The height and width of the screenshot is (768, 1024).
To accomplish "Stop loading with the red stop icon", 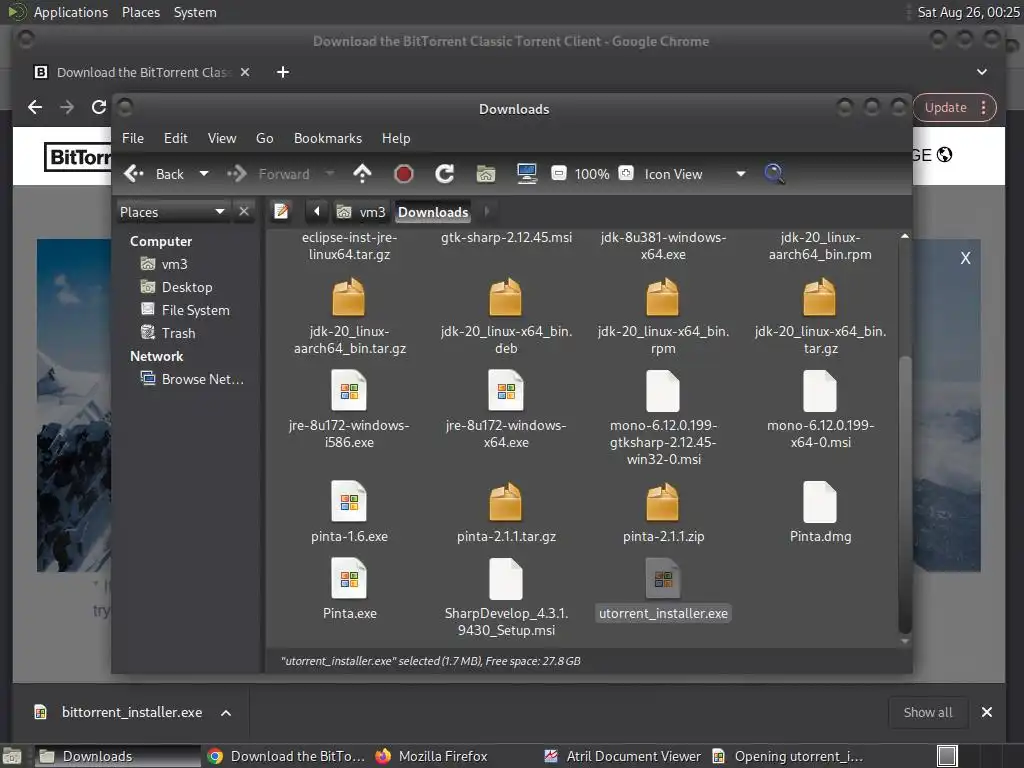I will (404, 174).
